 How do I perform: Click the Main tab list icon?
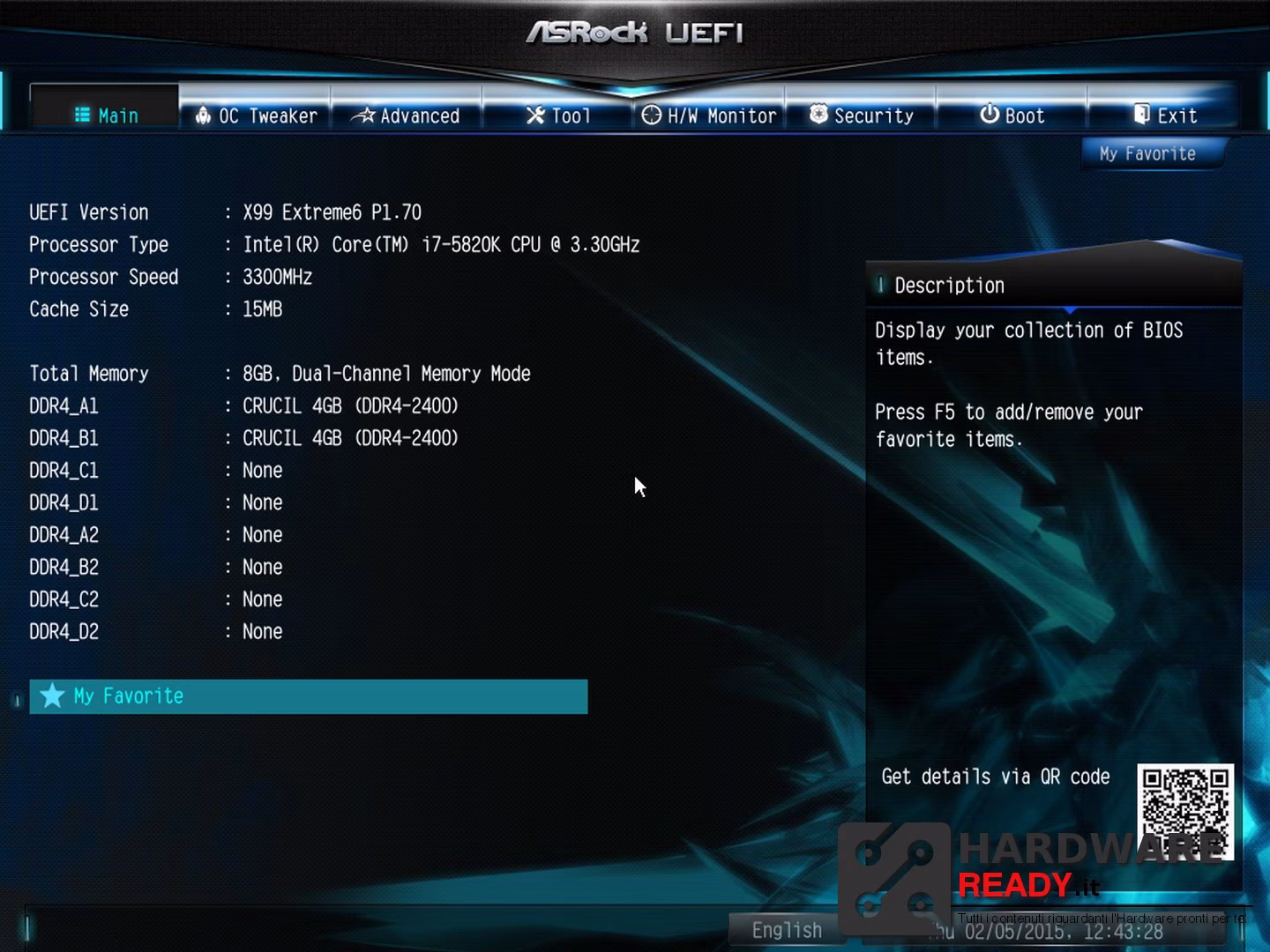[83, 115]
